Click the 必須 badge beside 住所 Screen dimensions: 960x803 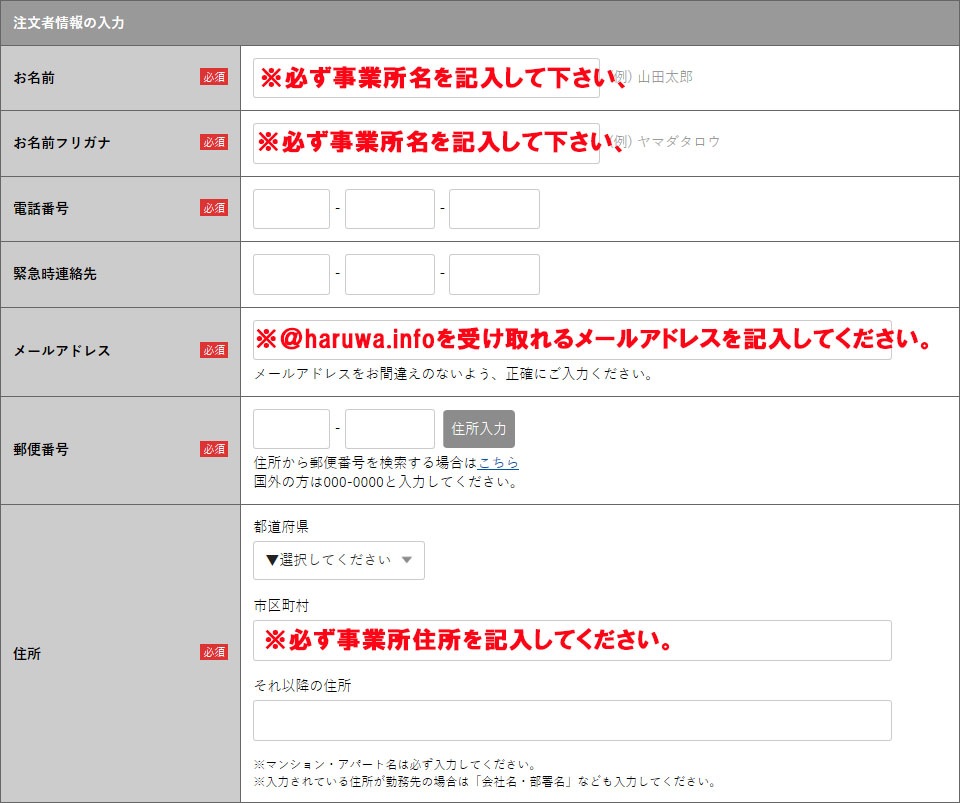(x=214, y=652)
